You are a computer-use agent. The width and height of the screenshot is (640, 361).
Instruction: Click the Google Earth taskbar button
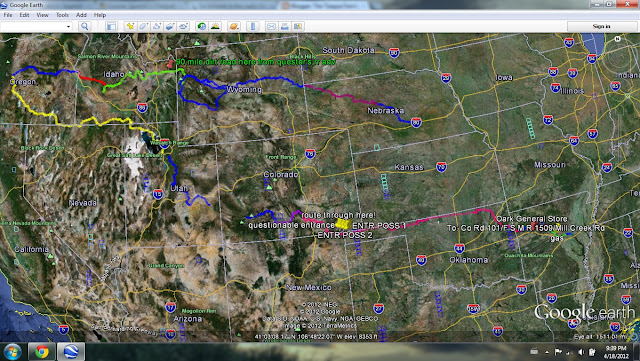71,352
